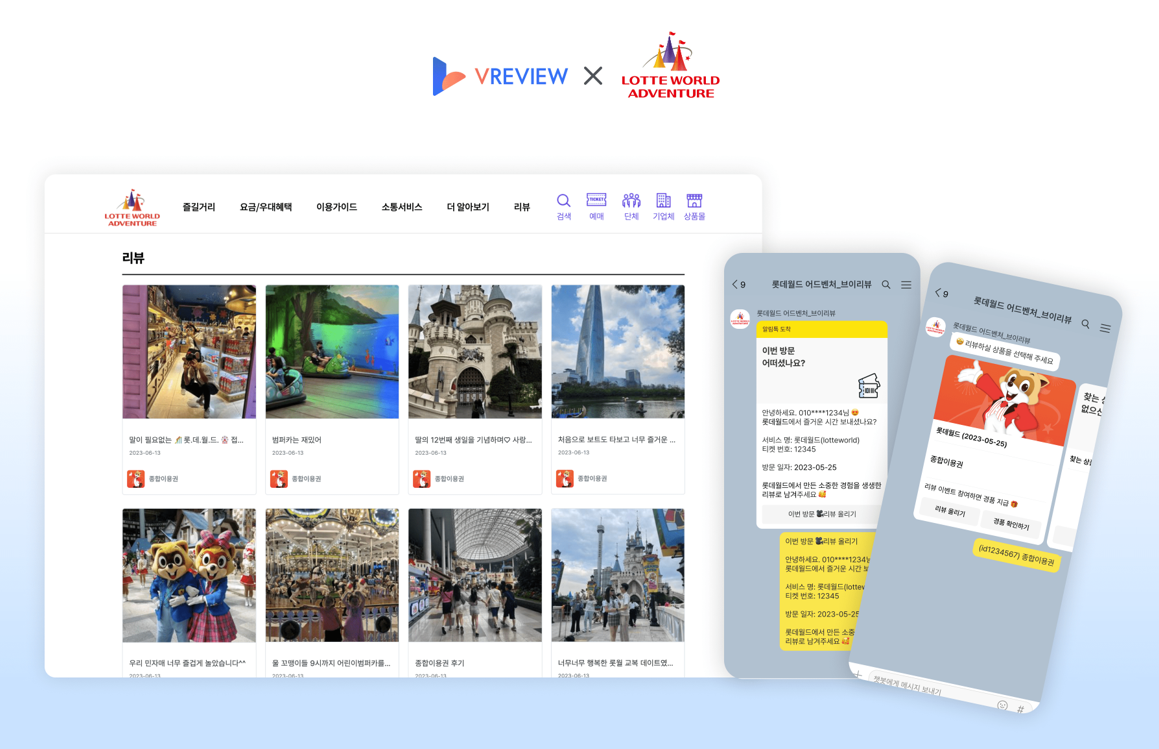The width and height of the screenshot is (1159, 749).
Task: Click review title '처음으로 보트도 타보고'
Action: 616,440
